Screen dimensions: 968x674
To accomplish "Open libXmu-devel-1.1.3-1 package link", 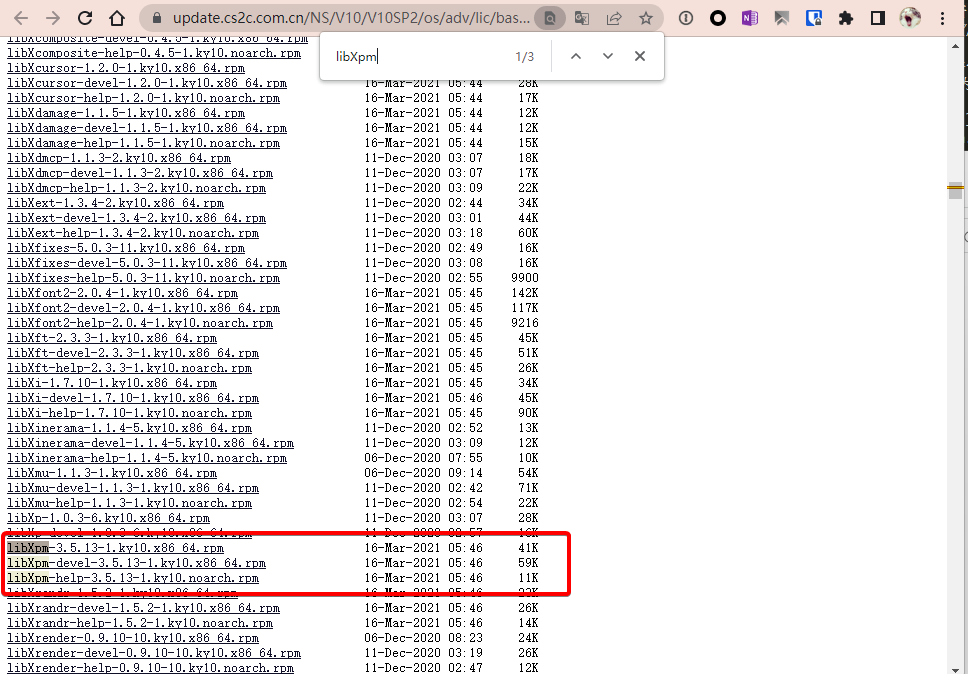I will click(x=133, y=488).
